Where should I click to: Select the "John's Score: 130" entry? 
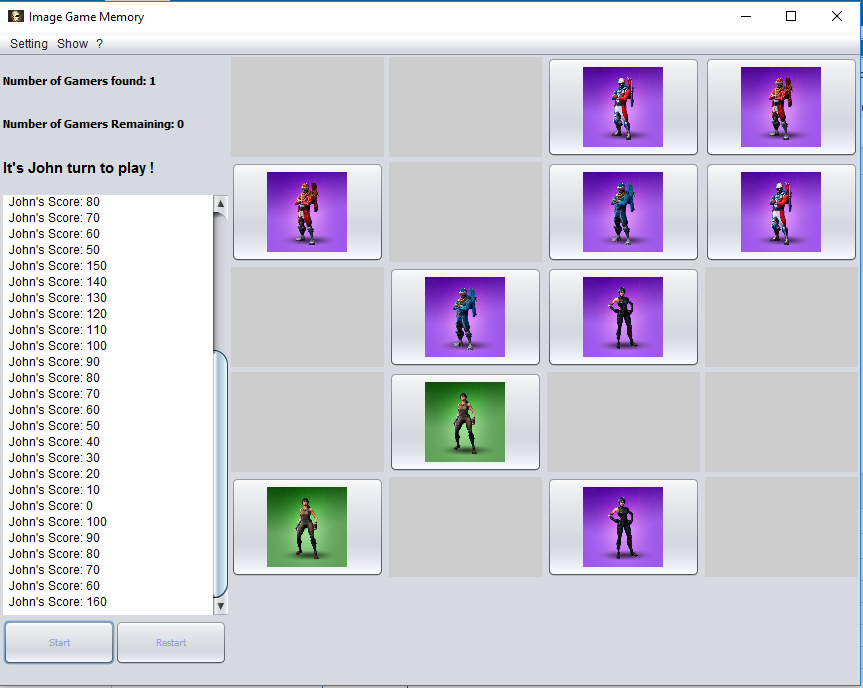point(58,298)
